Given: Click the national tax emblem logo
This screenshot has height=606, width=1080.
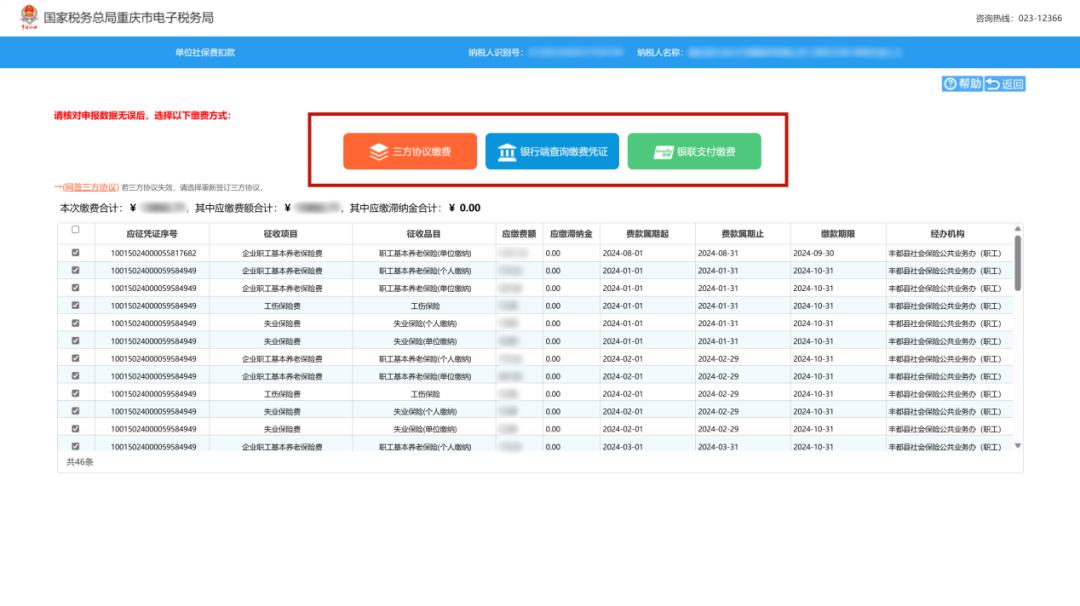Looking at the screenshot, I should (28, 17).
